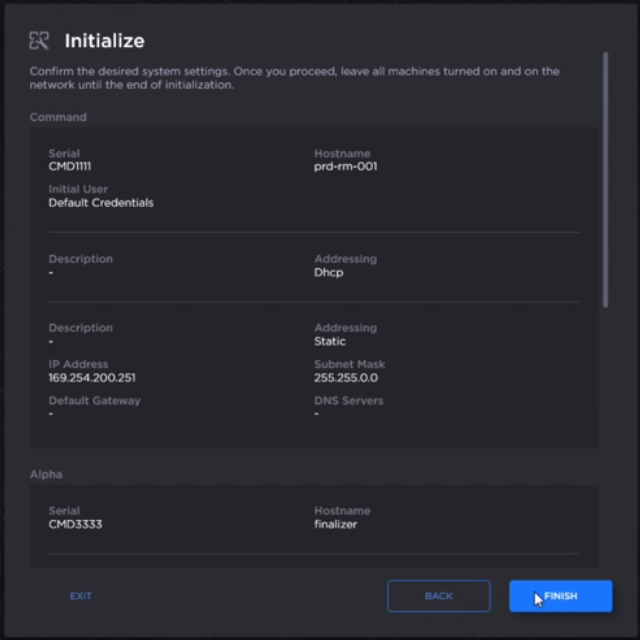Click the confirm system settings instruction text

(x=294, y=78)
